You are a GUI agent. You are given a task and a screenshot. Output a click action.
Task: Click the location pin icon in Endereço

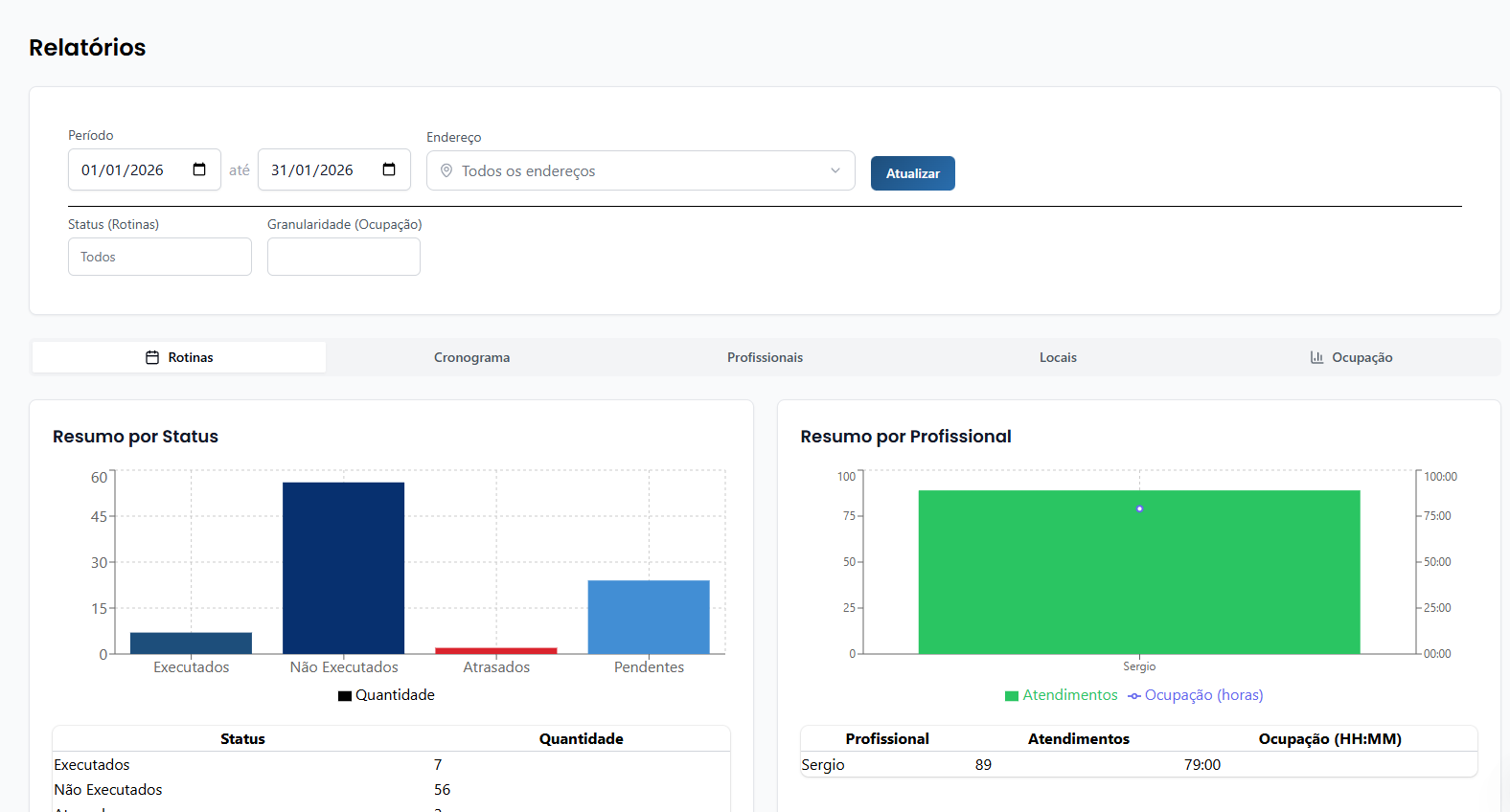pos(446,170)
